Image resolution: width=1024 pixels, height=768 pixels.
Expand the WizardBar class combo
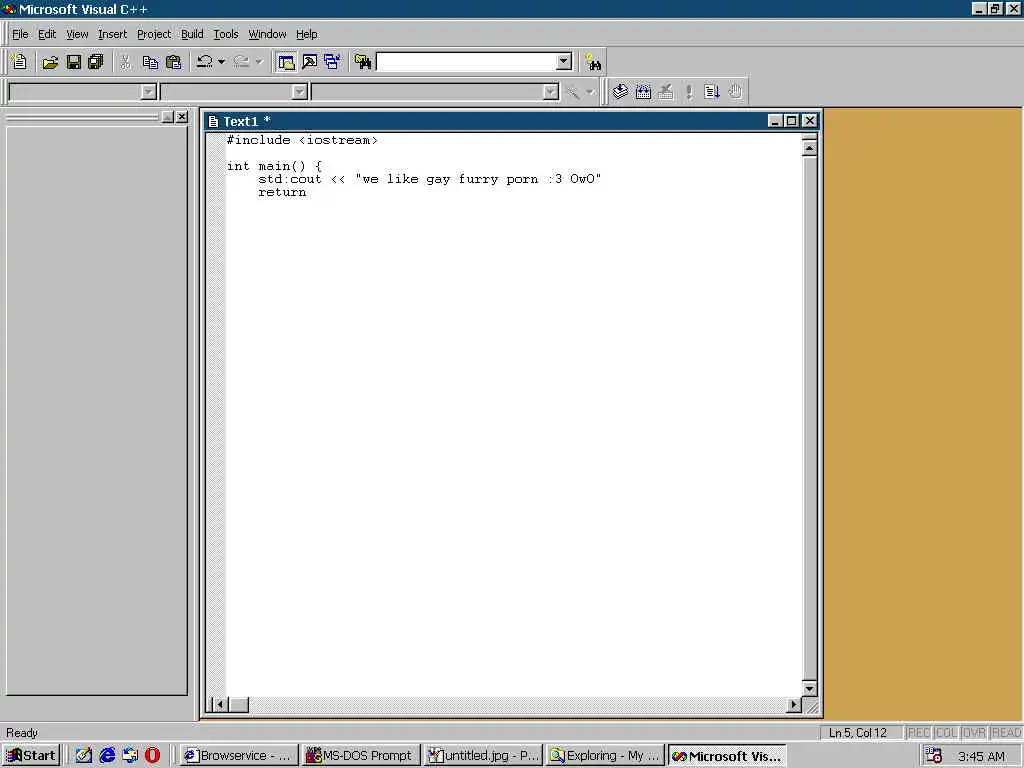(x=148, y=92)
